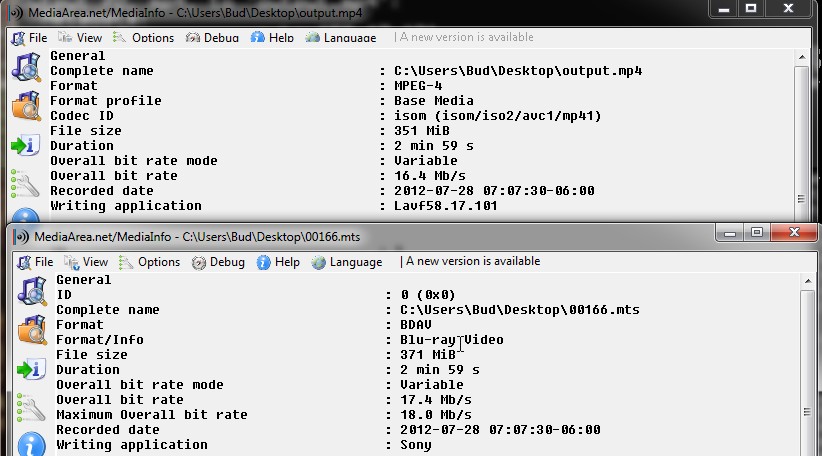The image size is (822, 456).
Task: Click open-folder sidebar icon in output.mp4 window
Action: 26,105
